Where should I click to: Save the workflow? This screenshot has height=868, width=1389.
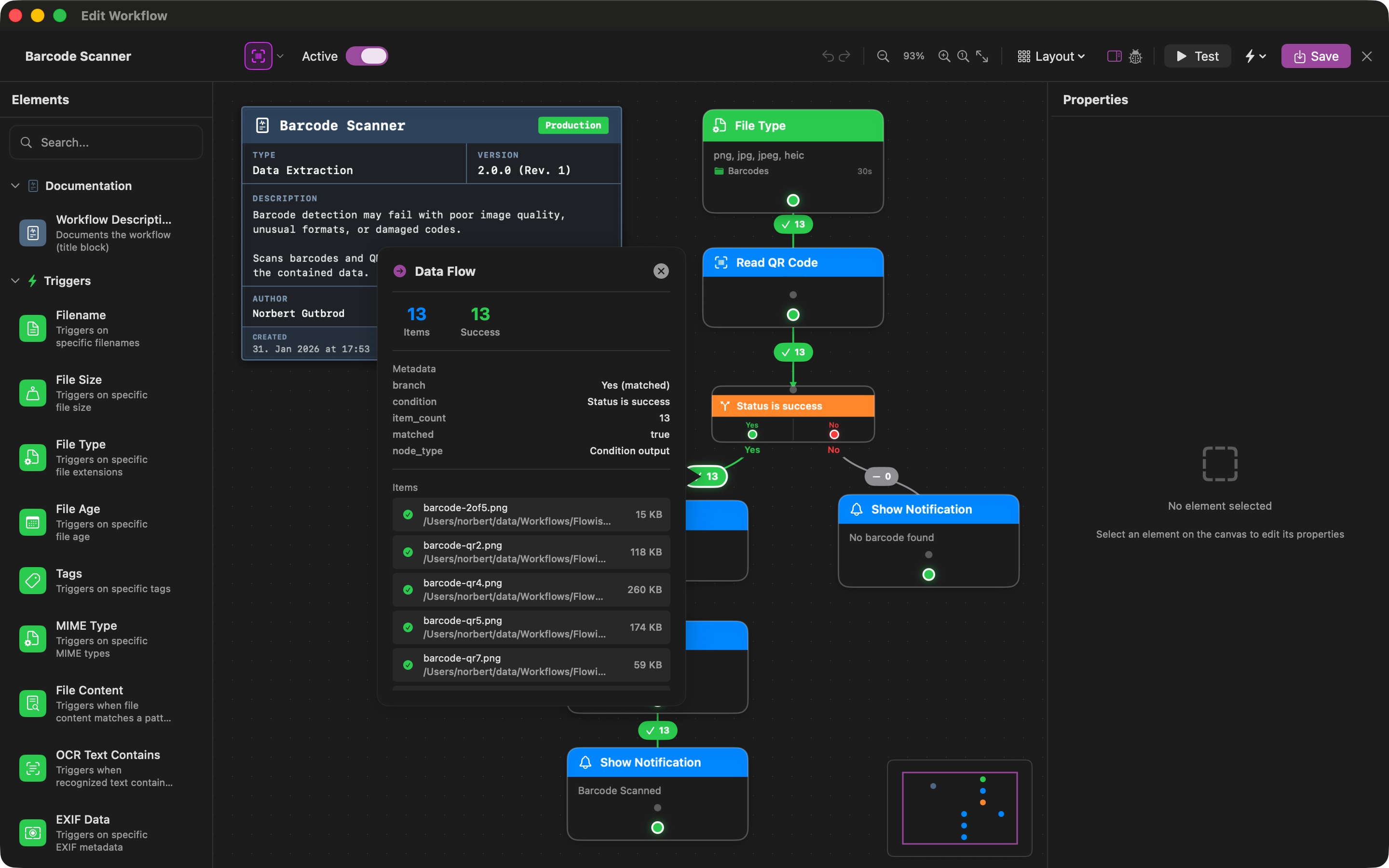pos(1316,56)
